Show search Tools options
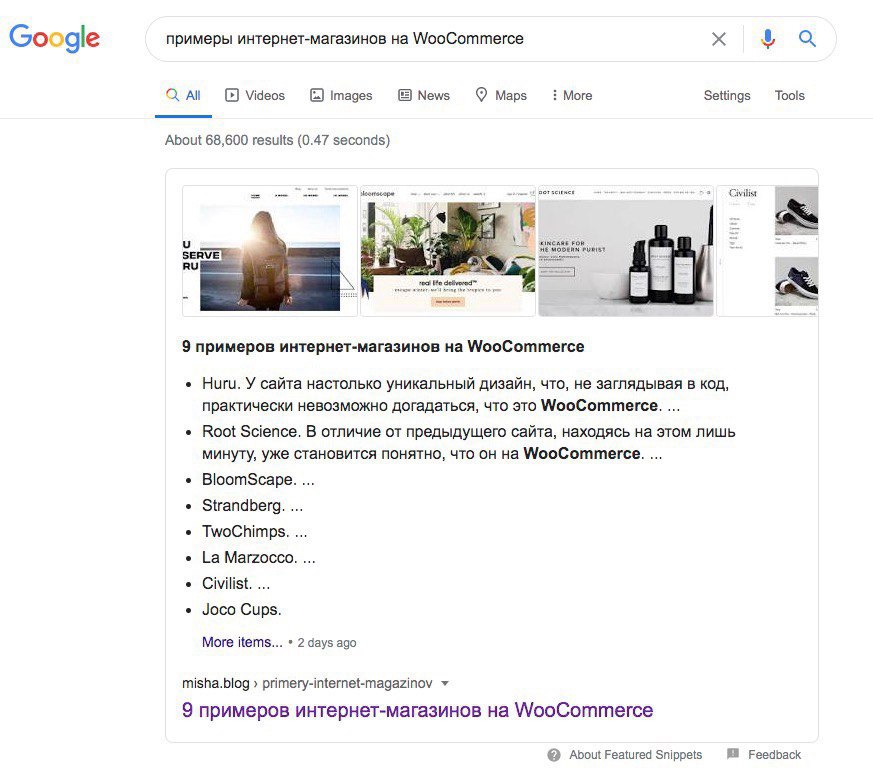This screenshot has width=873, height=778. [789, 95]
